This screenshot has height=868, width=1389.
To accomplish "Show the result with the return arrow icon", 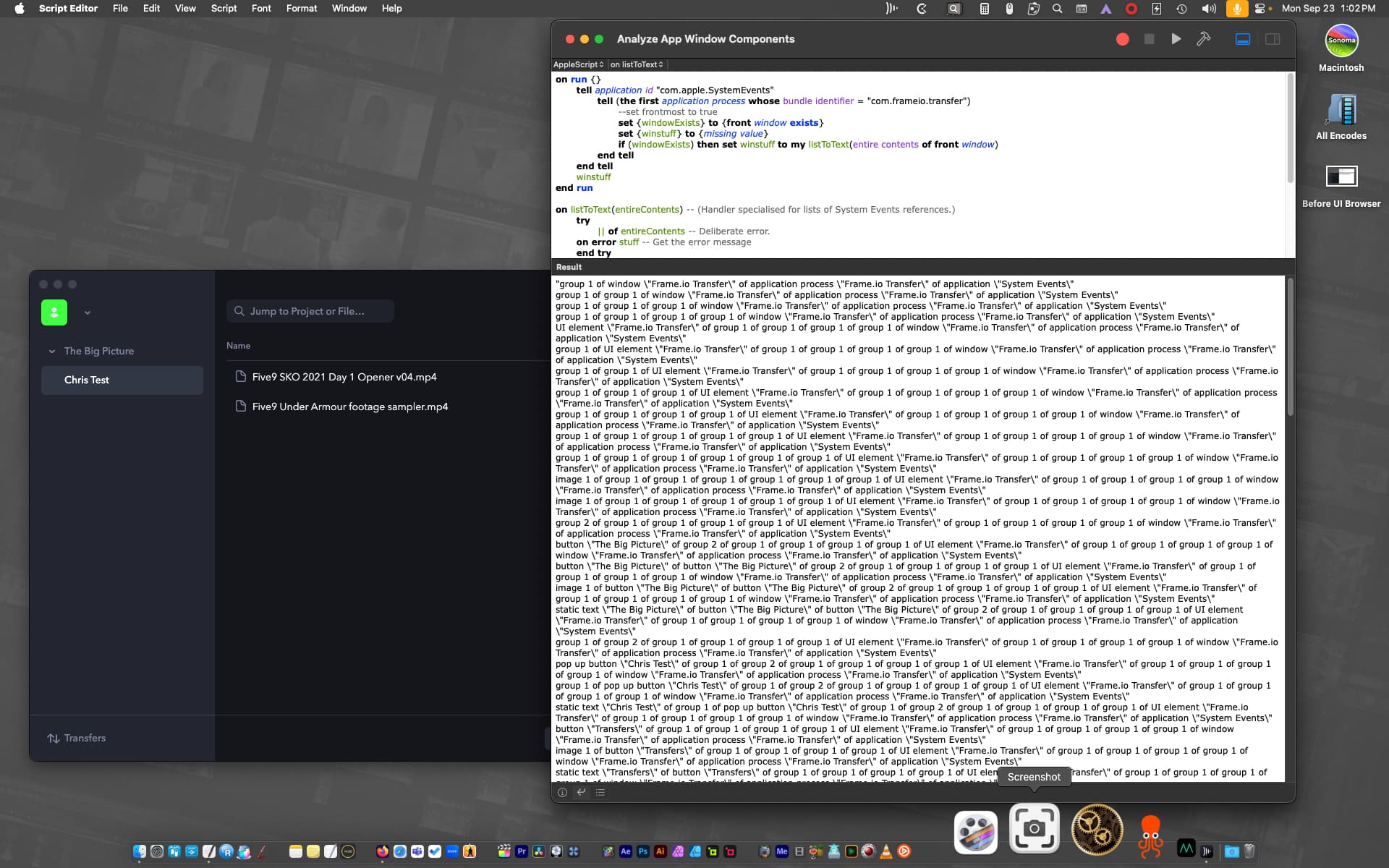I will (581, 792).
